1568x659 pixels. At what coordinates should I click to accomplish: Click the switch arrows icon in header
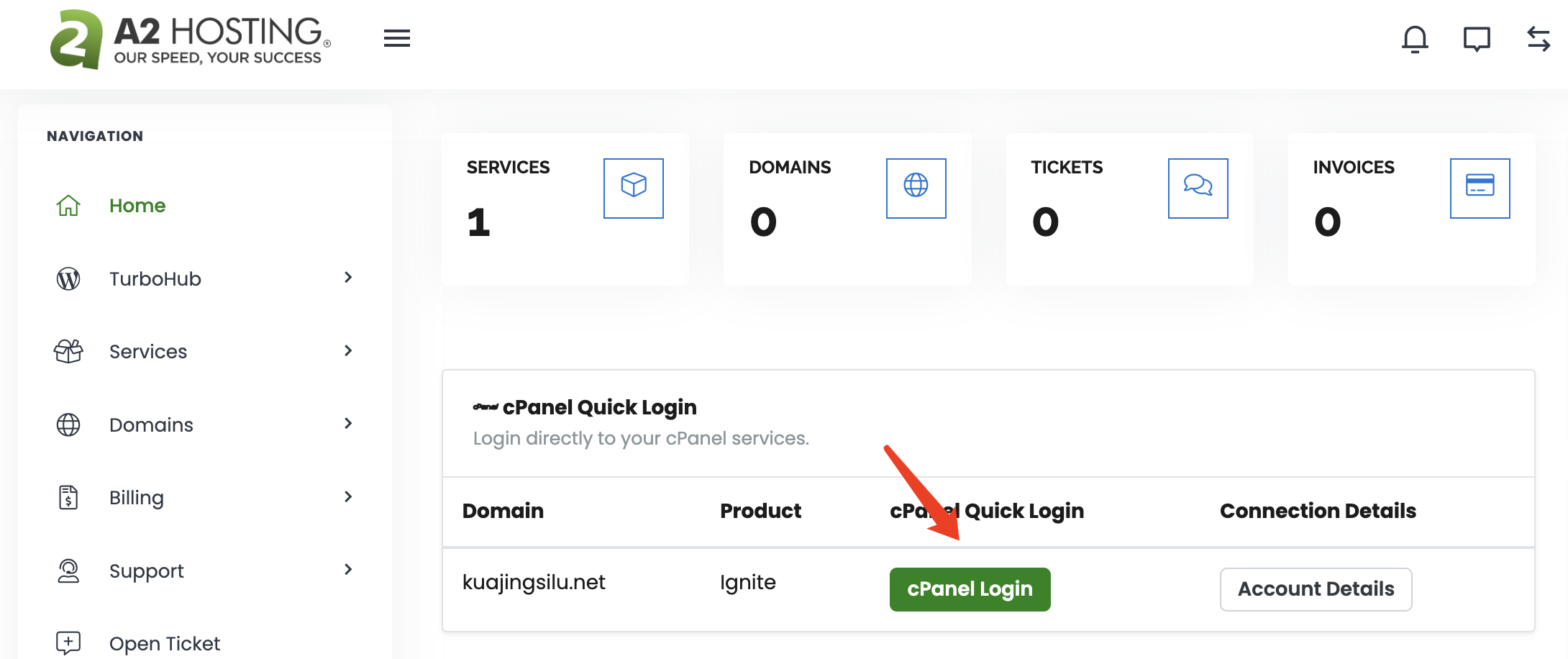1539,39
